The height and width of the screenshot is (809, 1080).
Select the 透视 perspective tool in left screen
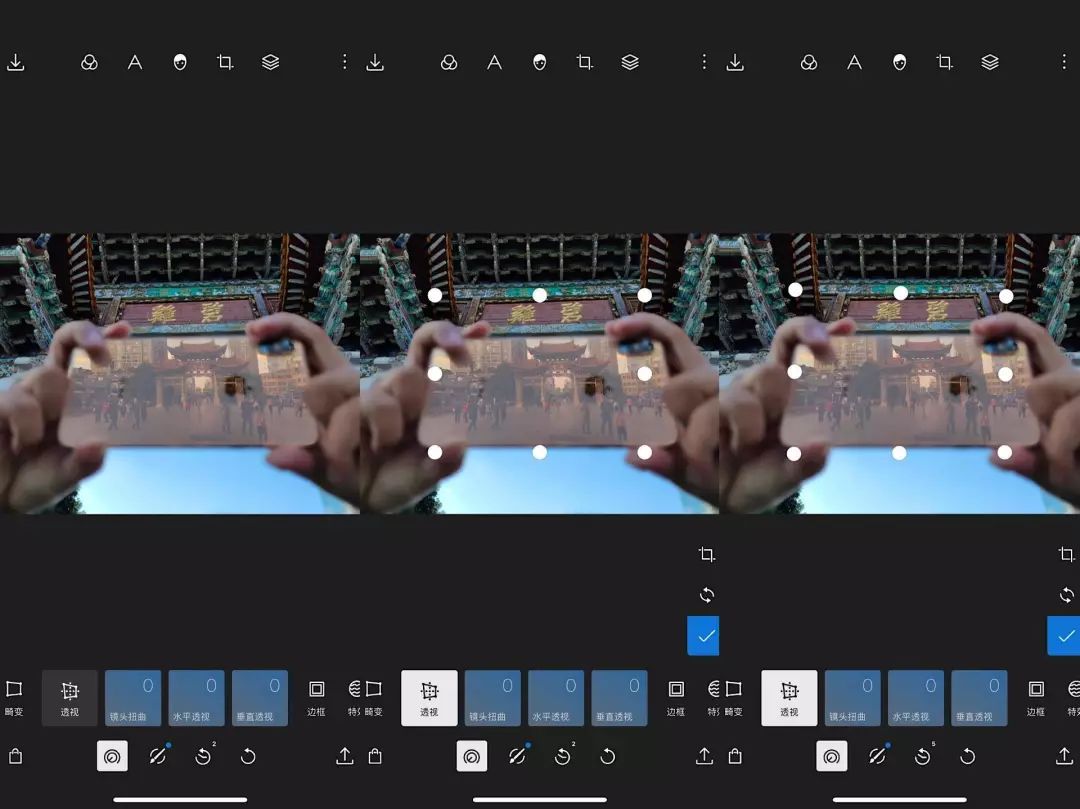point(70,698)
